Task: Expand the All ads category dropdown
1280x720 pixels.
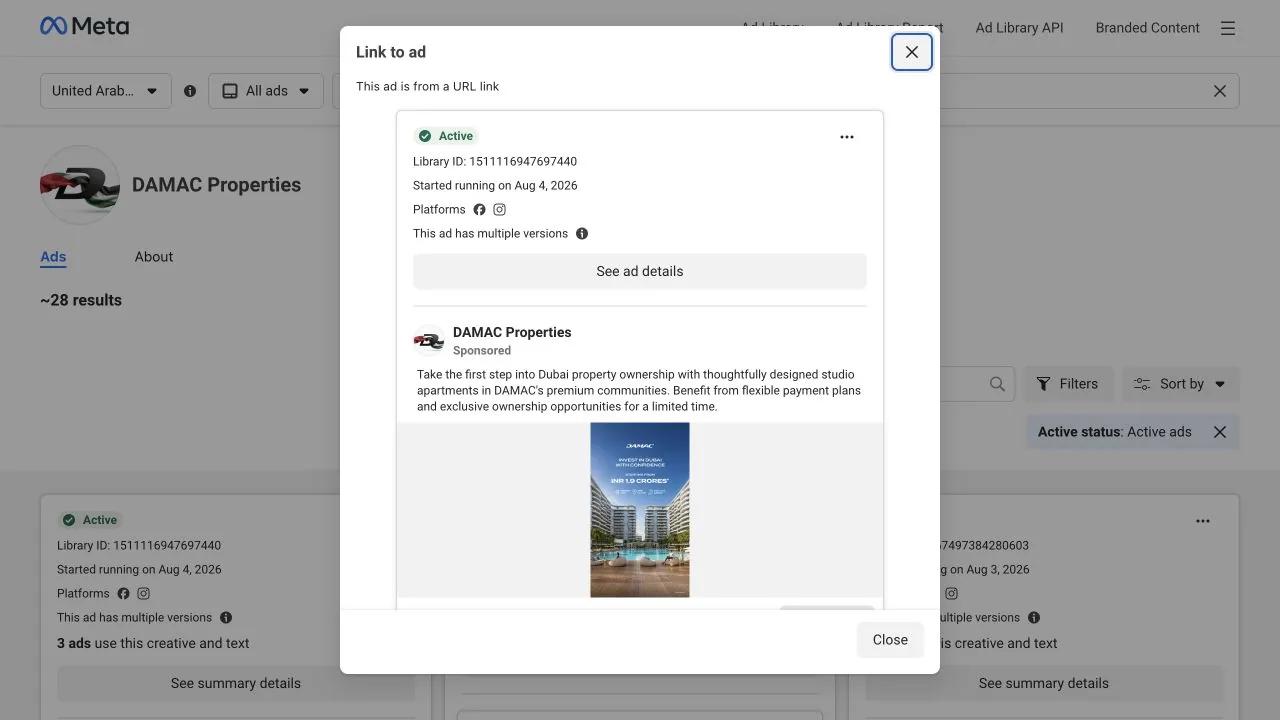Action: click(x=266, y=91)
